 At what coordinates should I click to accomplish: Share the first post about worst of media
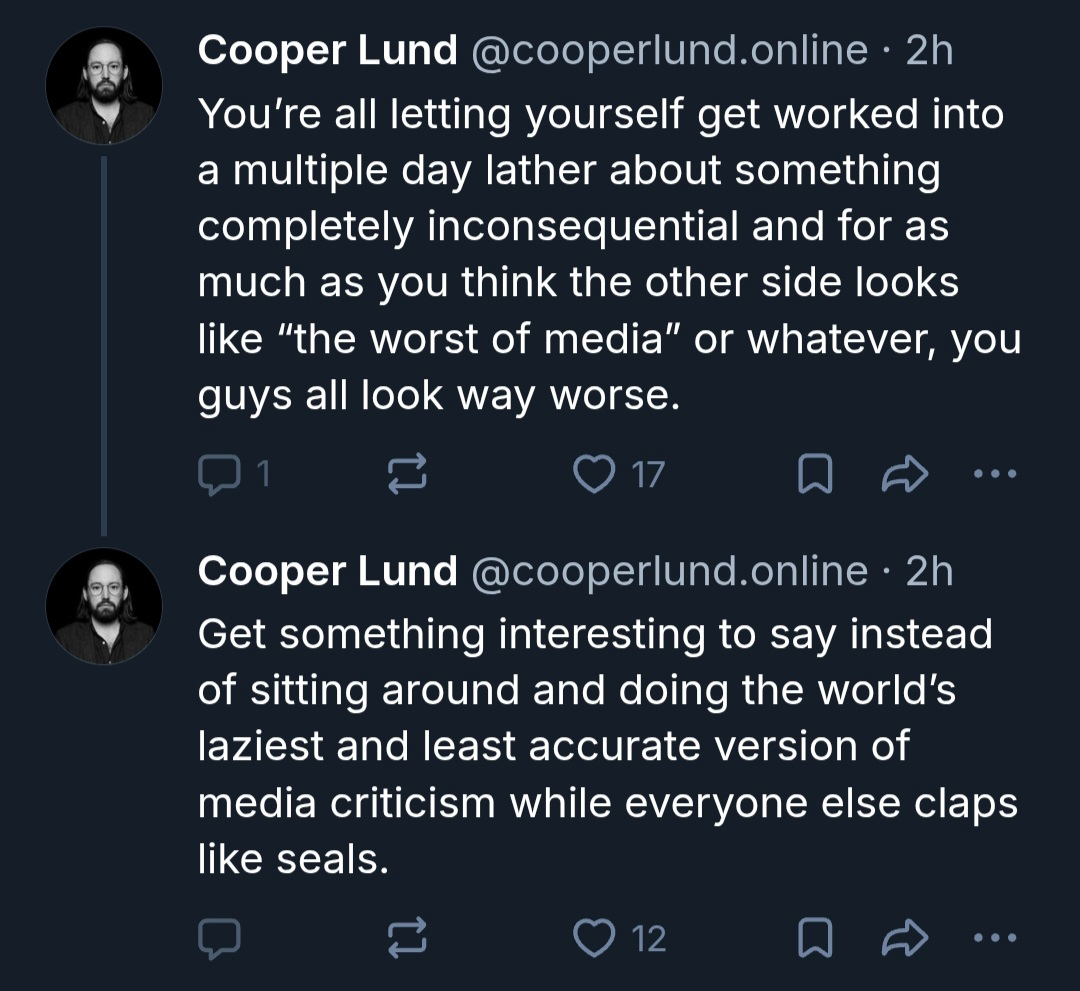pos(904,475)
